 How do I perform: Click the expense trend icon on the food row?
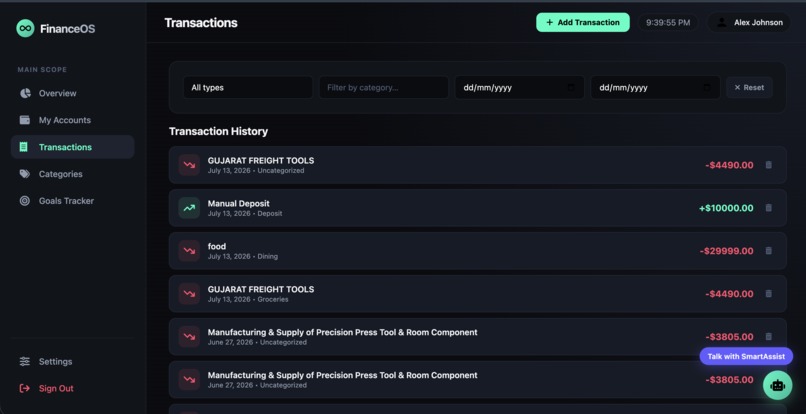click(189, 251)
